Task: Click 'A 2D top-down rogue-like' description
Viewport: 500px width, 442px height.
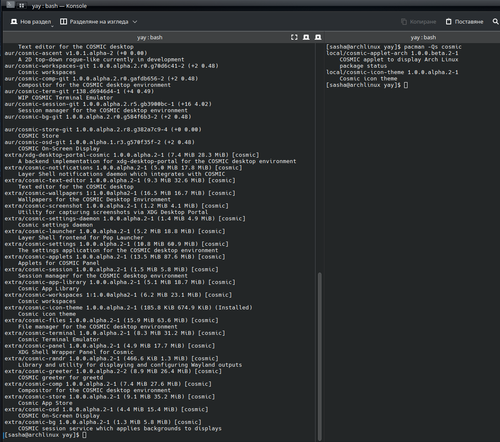Action: click(101, 59)
